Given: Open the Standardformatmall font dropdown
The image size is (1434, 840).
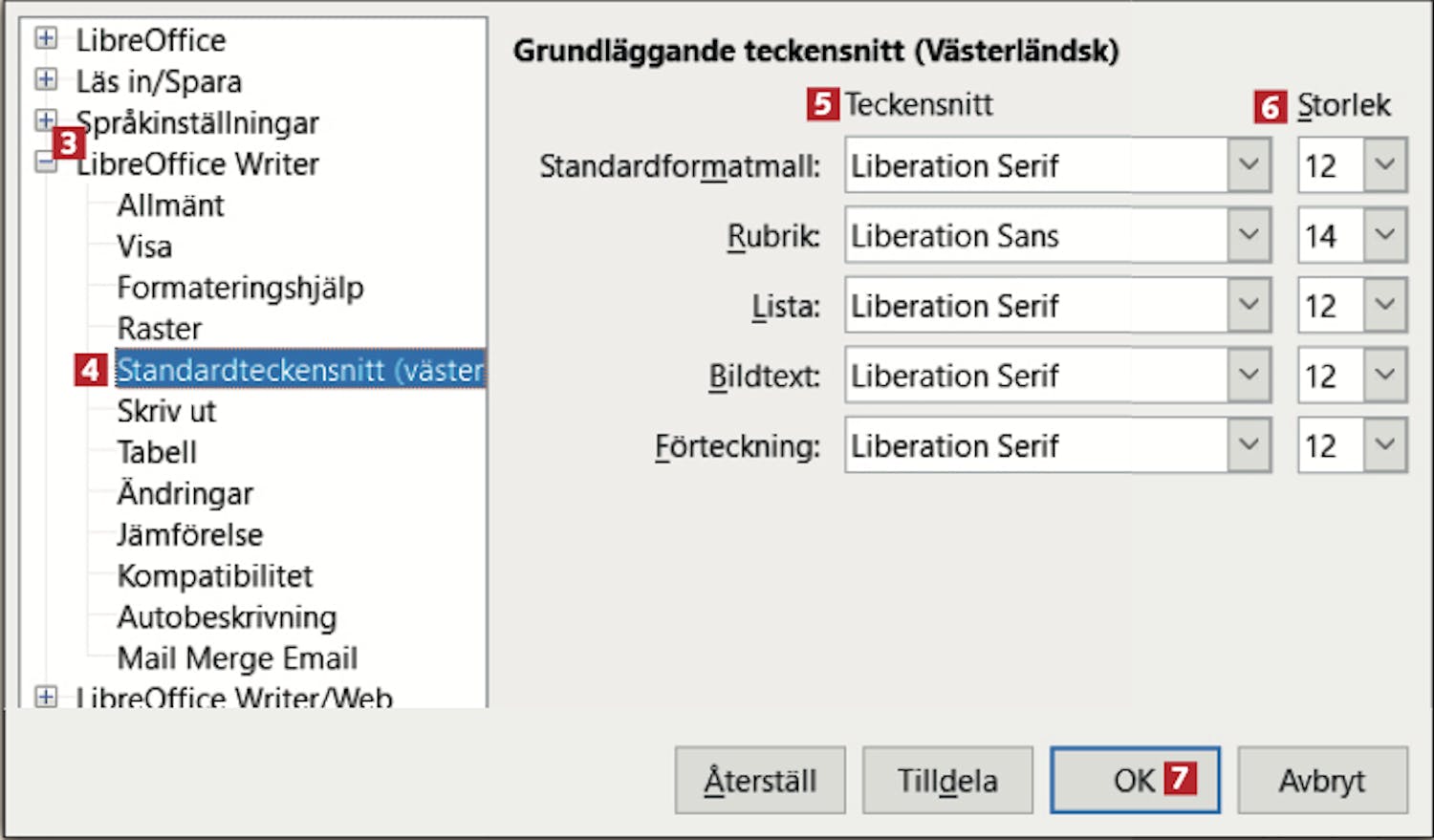Looking at the screenshot, I should [x=1249, y=165].
